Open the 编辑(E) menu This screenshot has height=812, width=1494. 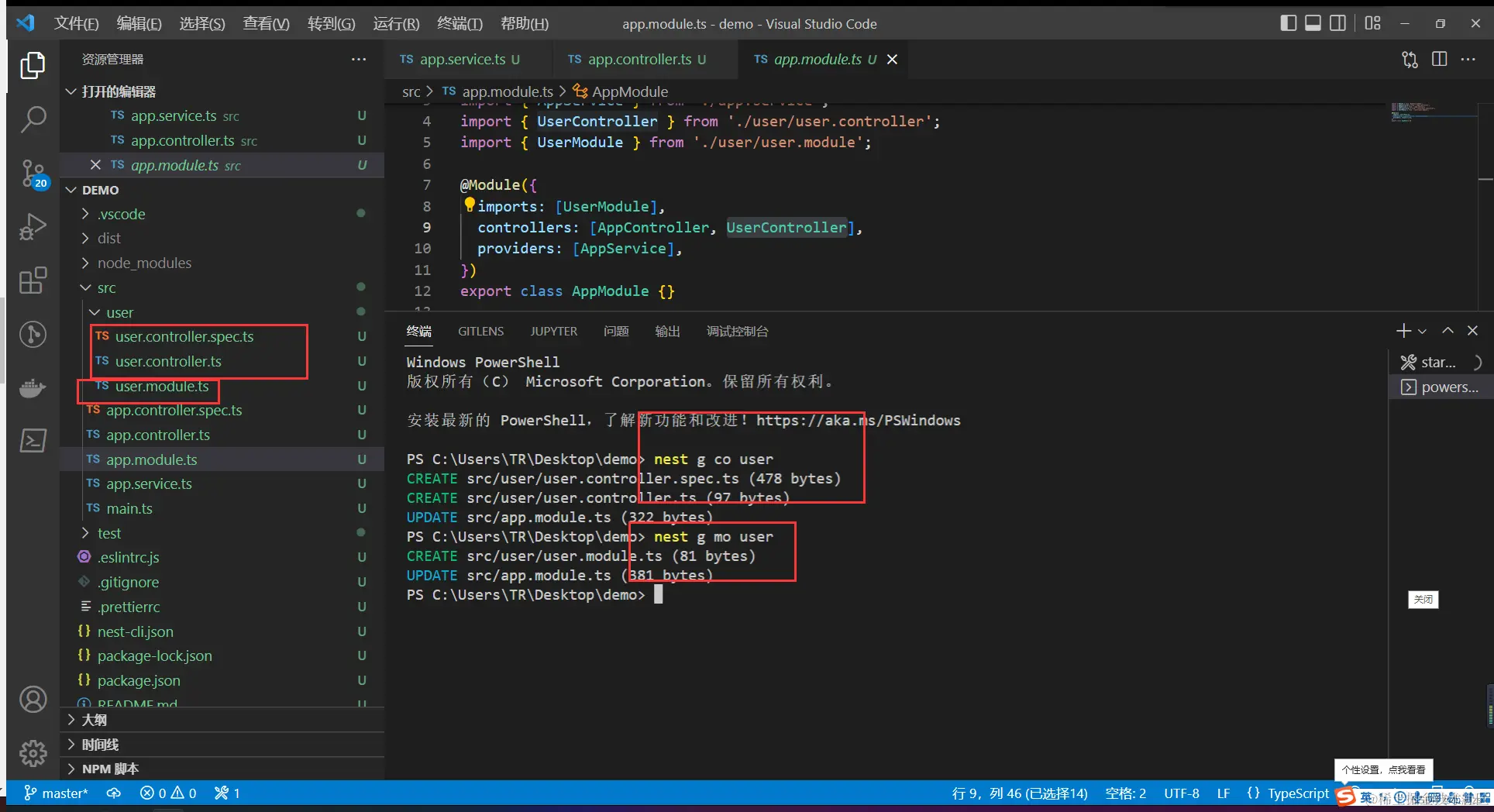pos(139,23)
